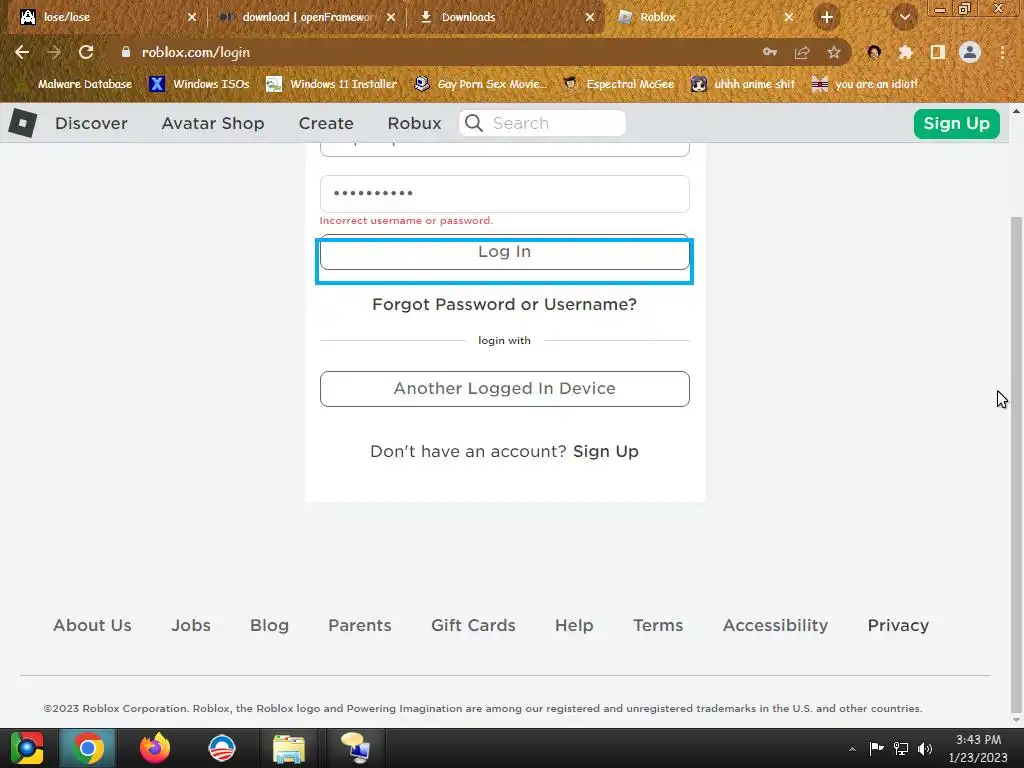Open the Jobs footer link

[191, 625]
